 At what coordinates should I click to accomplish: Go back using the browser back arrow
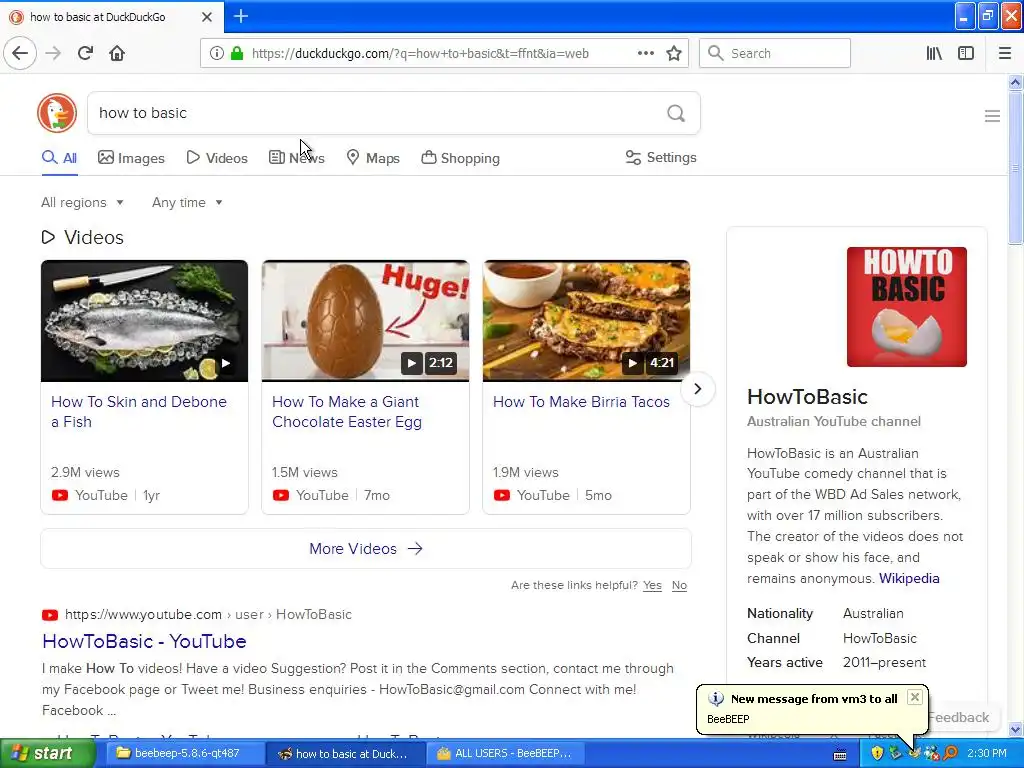click(20, 53)
